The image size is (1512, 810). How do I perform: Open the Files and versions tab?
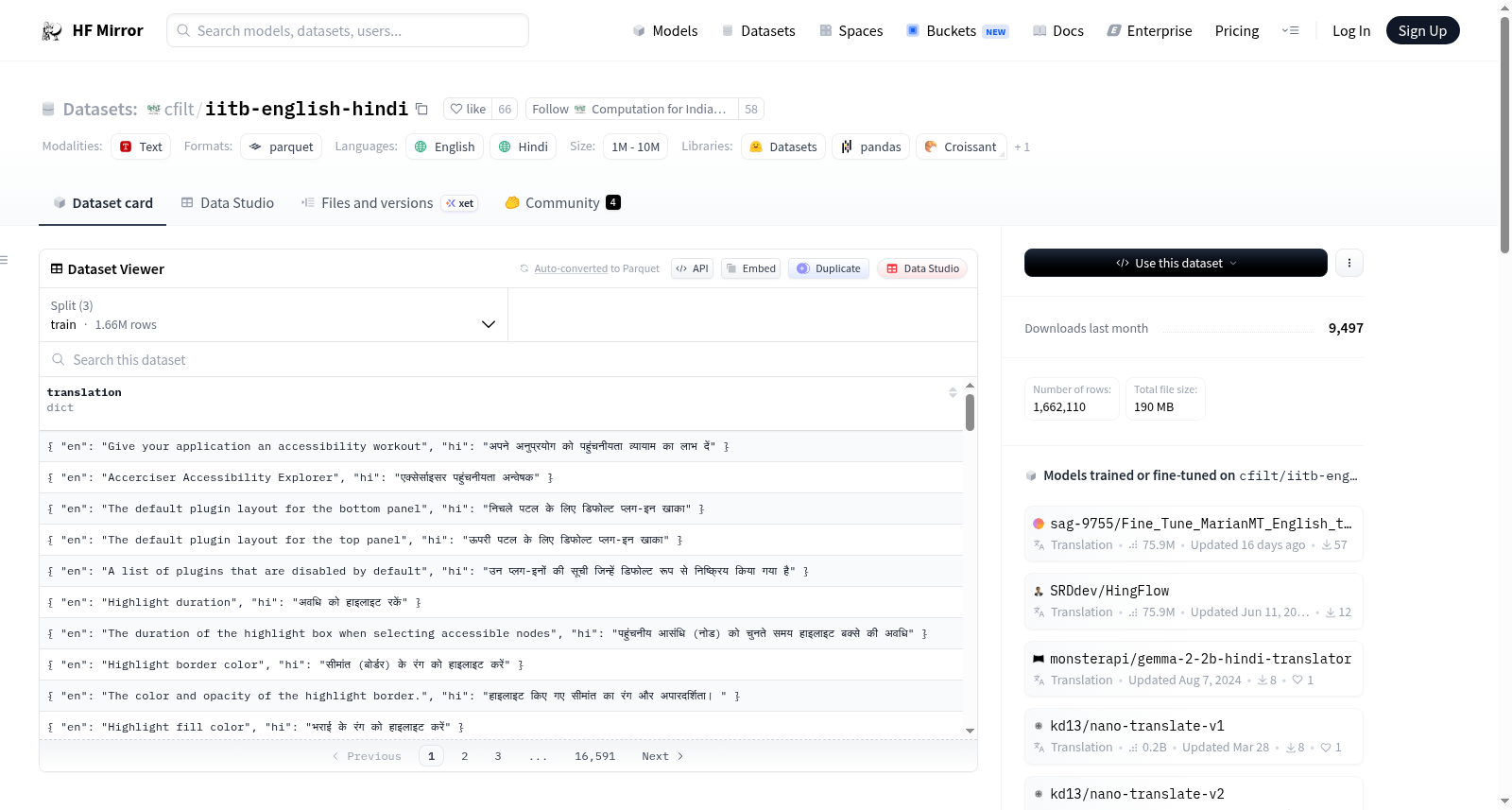tap(388, 203)
